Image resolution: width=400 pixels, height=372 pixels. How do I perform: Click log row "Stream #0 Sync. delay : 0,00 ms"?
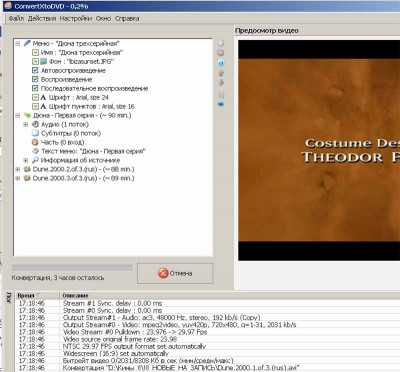pyautogui.click(x=208, y=310)
